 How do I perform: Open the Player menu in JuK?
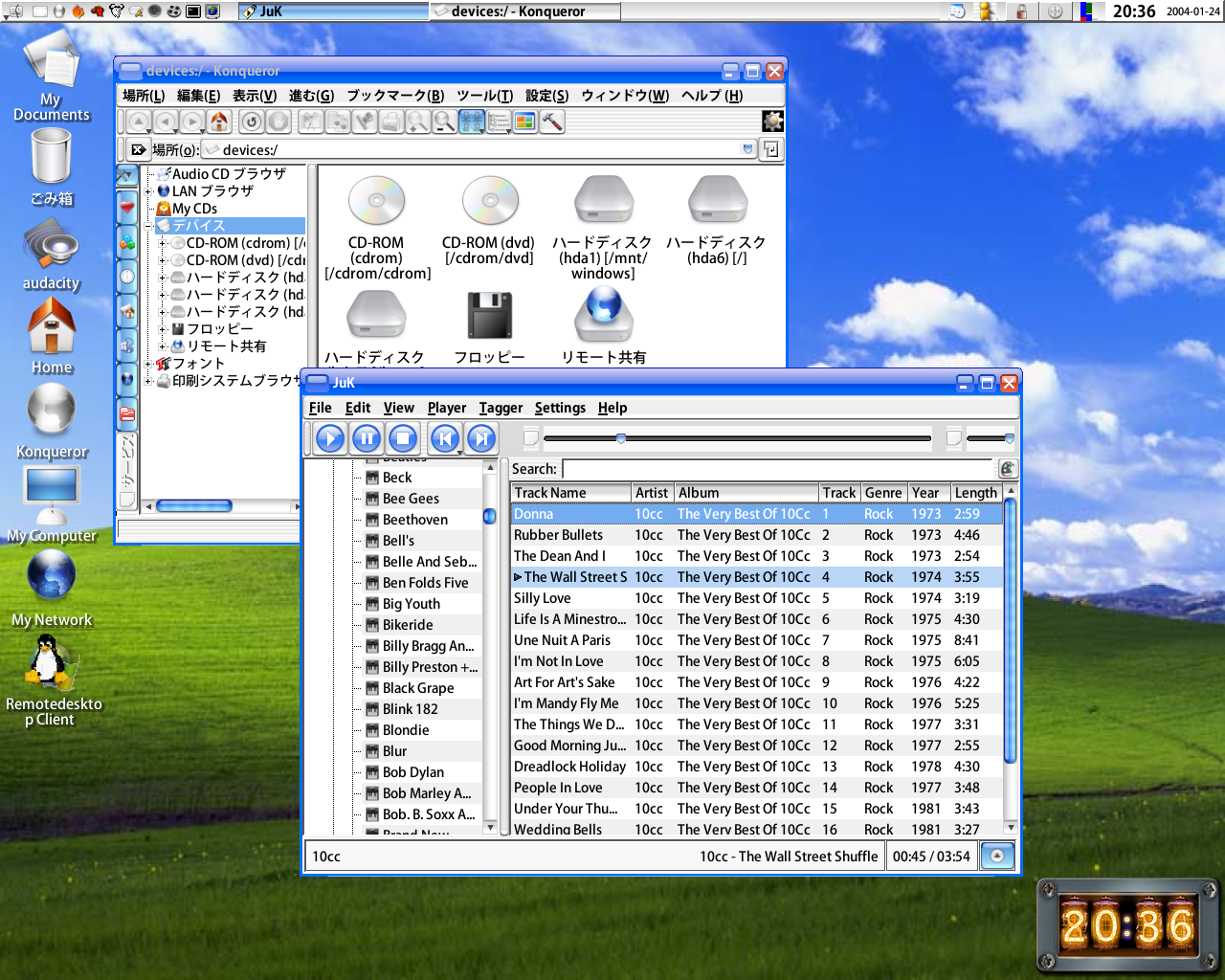(x=447, y=408)
